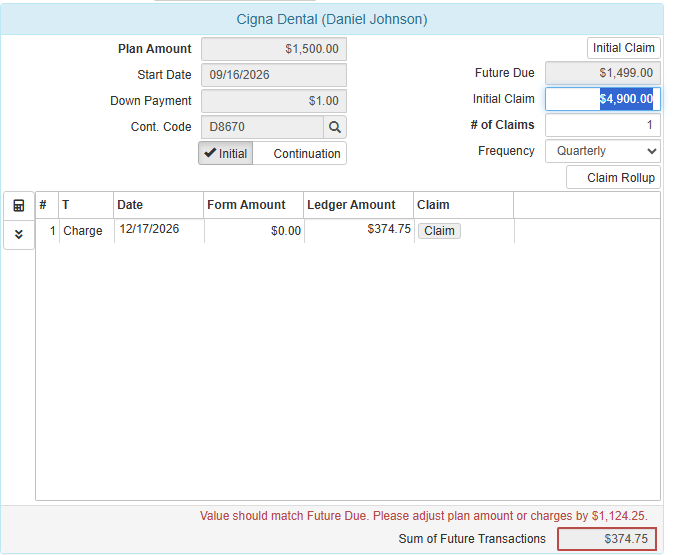676x555 pixels.
Task: Expand rows with the double-chevron icon
Action: coord(19,235)
